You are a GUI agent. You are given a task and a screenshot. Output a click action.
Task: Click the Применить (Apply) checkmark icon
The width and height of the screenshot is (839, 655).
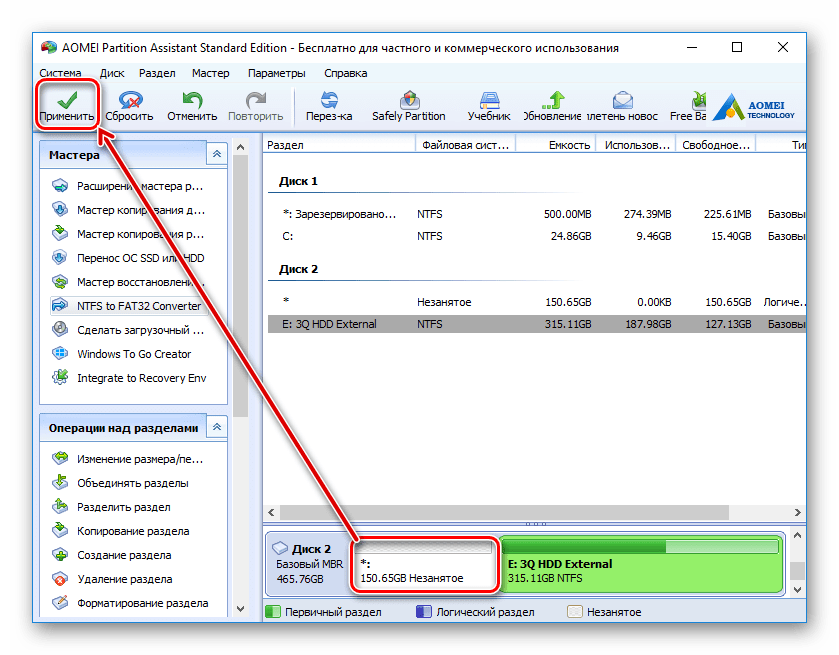67,100
